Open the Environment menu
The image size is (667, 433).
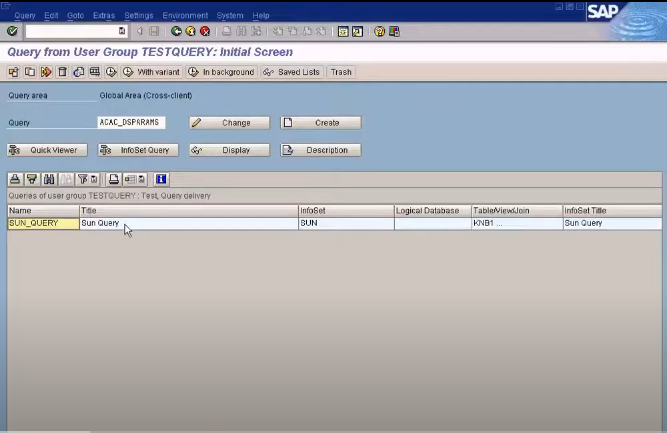(x=185, y=15)
